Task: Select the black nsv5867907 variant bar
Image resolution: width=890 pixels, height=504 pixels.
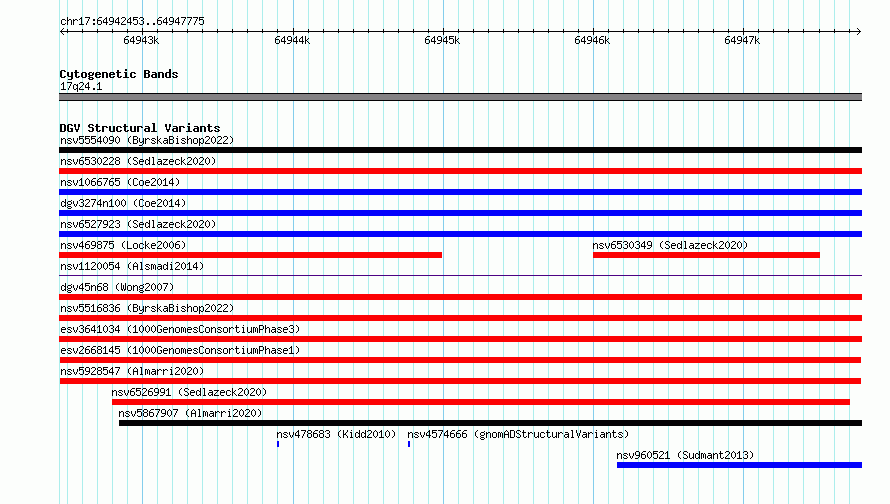Action: pos(490,423)
